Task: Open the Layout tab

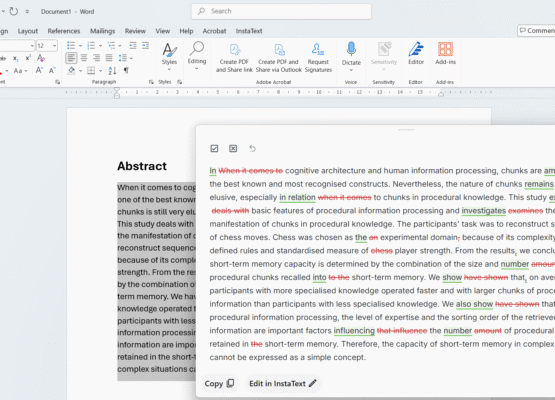Action: (28, 31)
